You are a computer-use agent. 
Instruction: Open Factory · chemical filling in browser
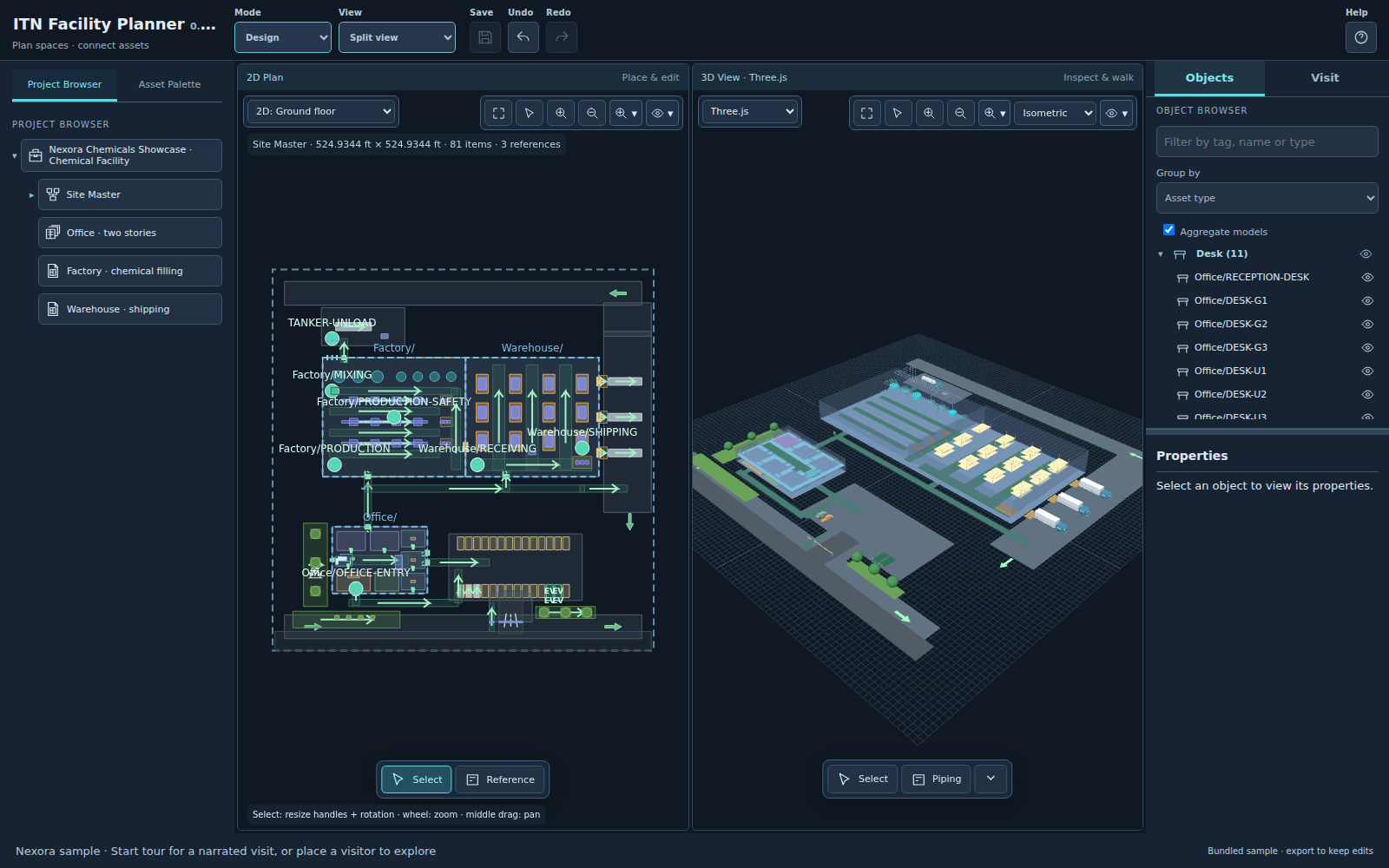point(130,271)
